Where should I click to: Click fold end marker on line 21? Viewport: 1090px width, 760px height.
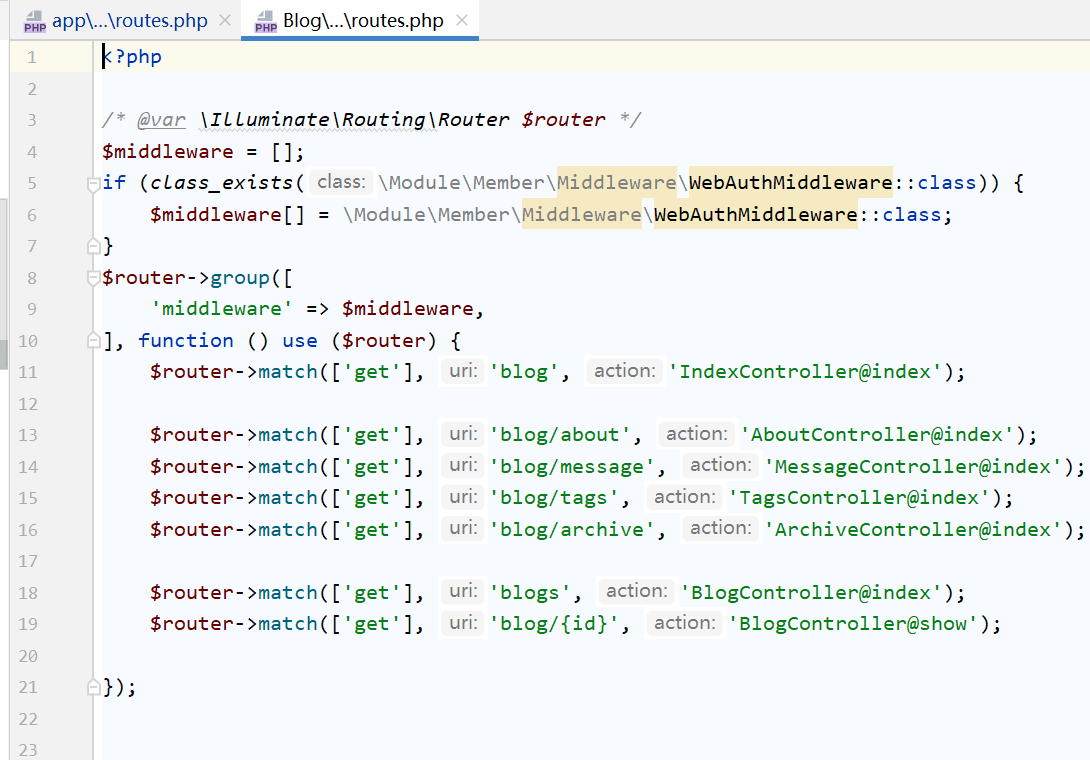click(94, 687)
